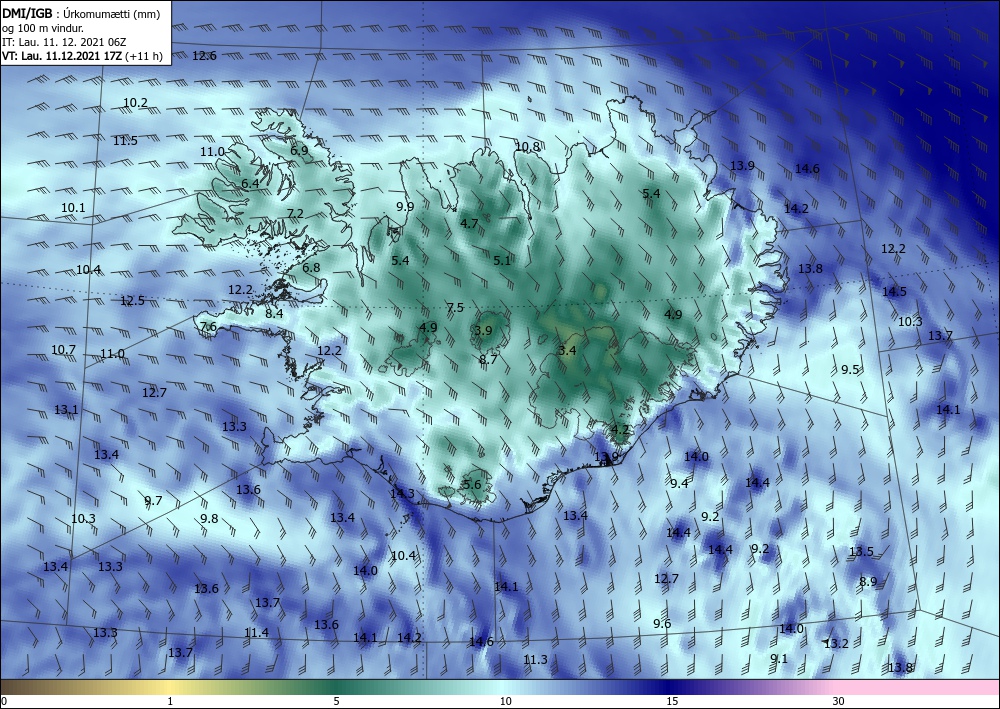
Task: Select the "IT: Lau. 11. 12. 2021 06Z" line
Action: [64, 42]
